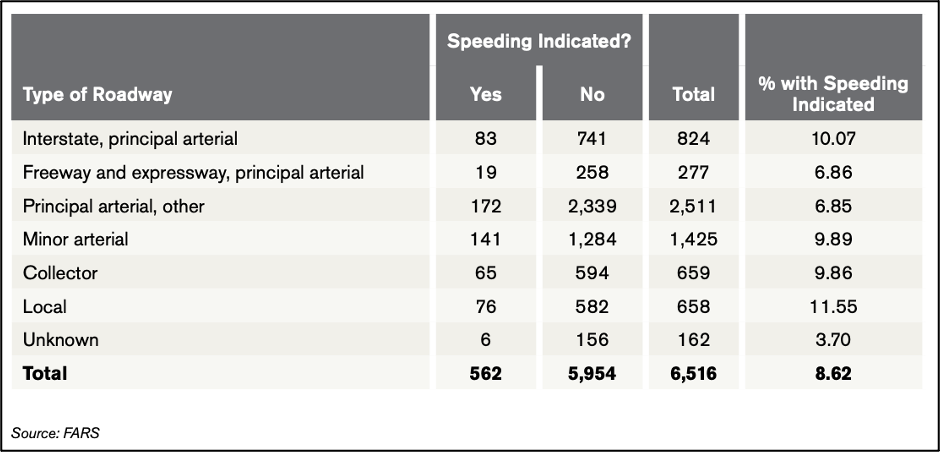940x452 pixels.
Task: Click the grand total cell 6,516
Action: [x=693, y=374]
